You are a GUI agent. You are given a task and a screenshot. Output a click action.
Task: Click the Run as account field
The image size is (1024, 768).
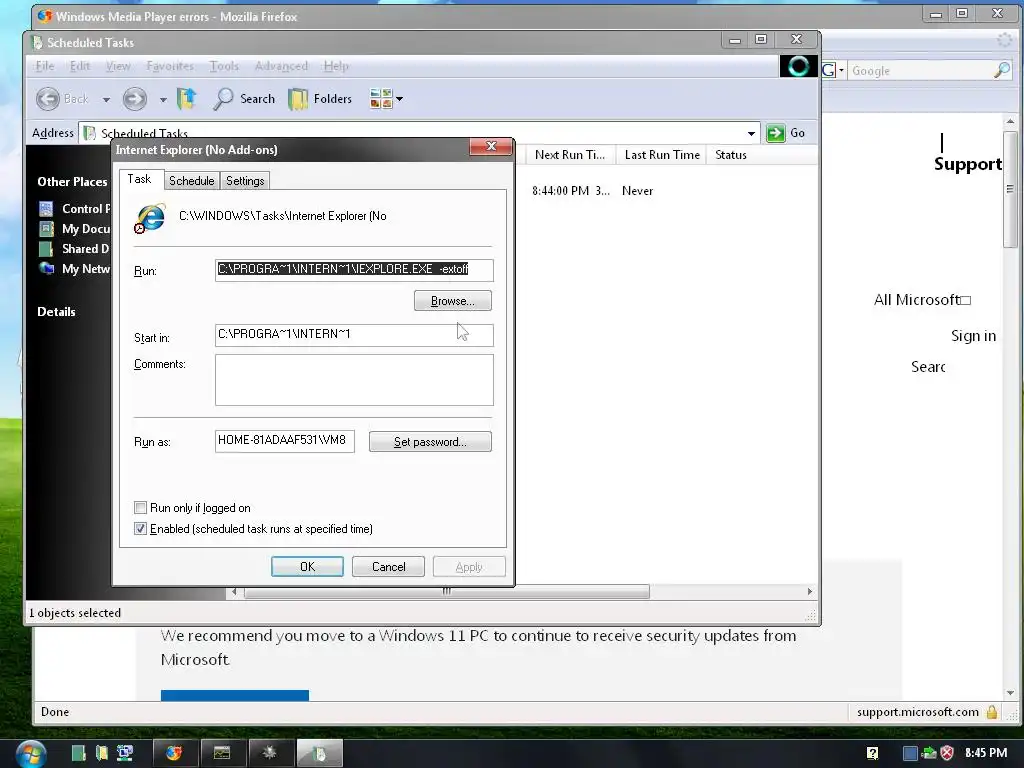285,441
